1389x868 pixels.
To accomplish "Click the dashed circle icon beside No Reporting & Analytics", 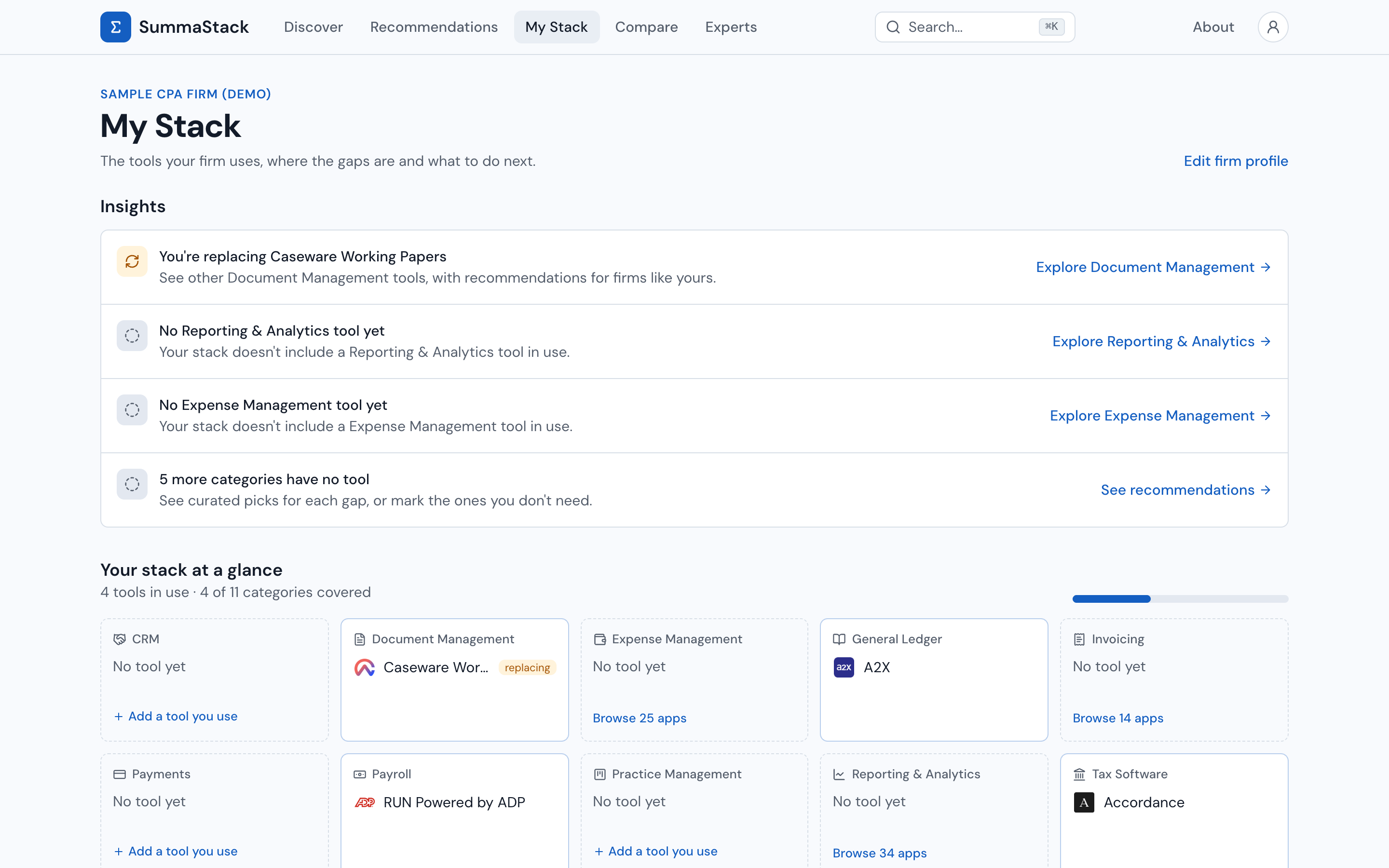I will pyautogui.click(x=132, y=336).
